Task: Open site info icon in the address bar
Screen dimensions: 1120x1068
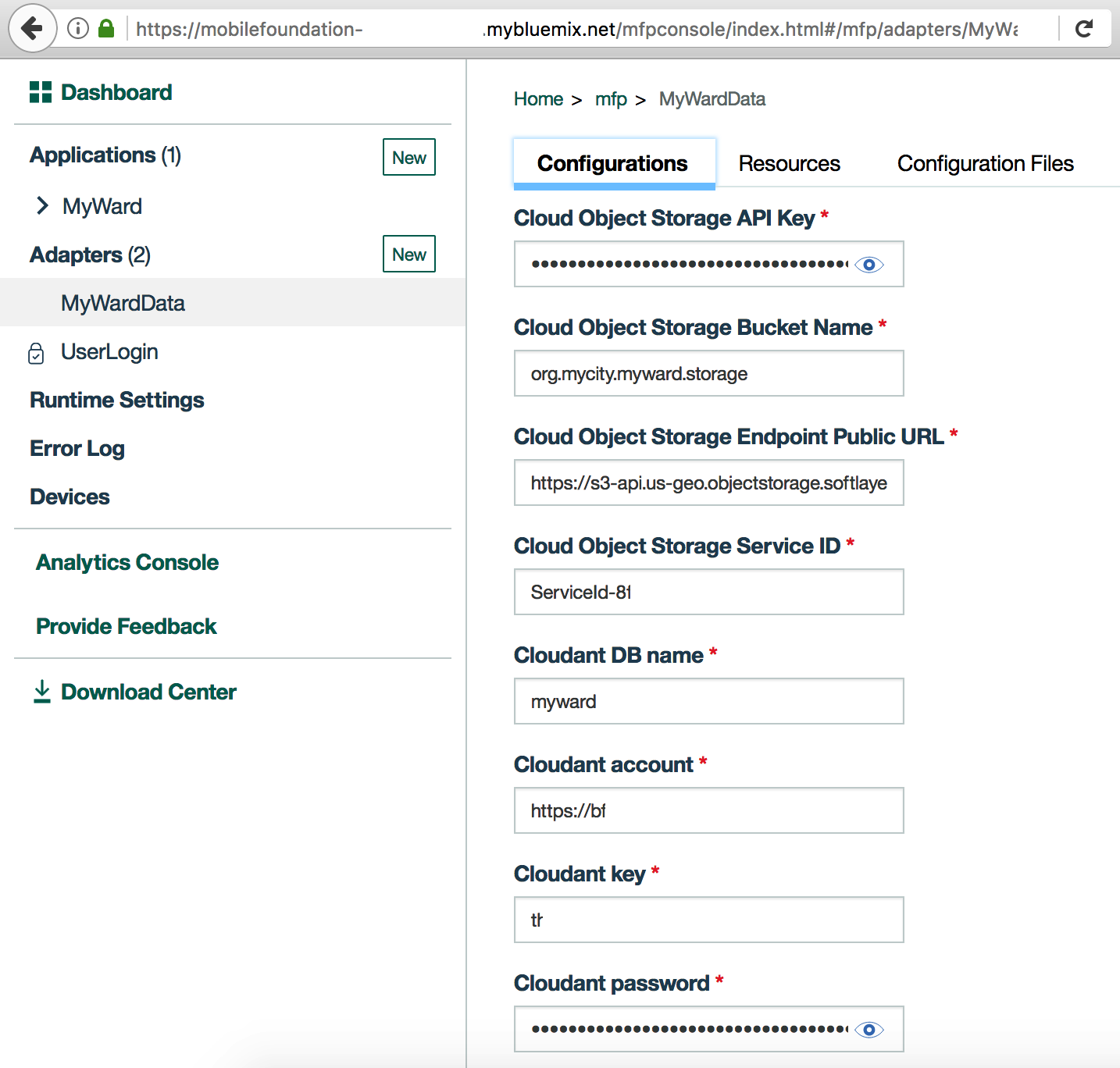Action: tap(77, 28)
